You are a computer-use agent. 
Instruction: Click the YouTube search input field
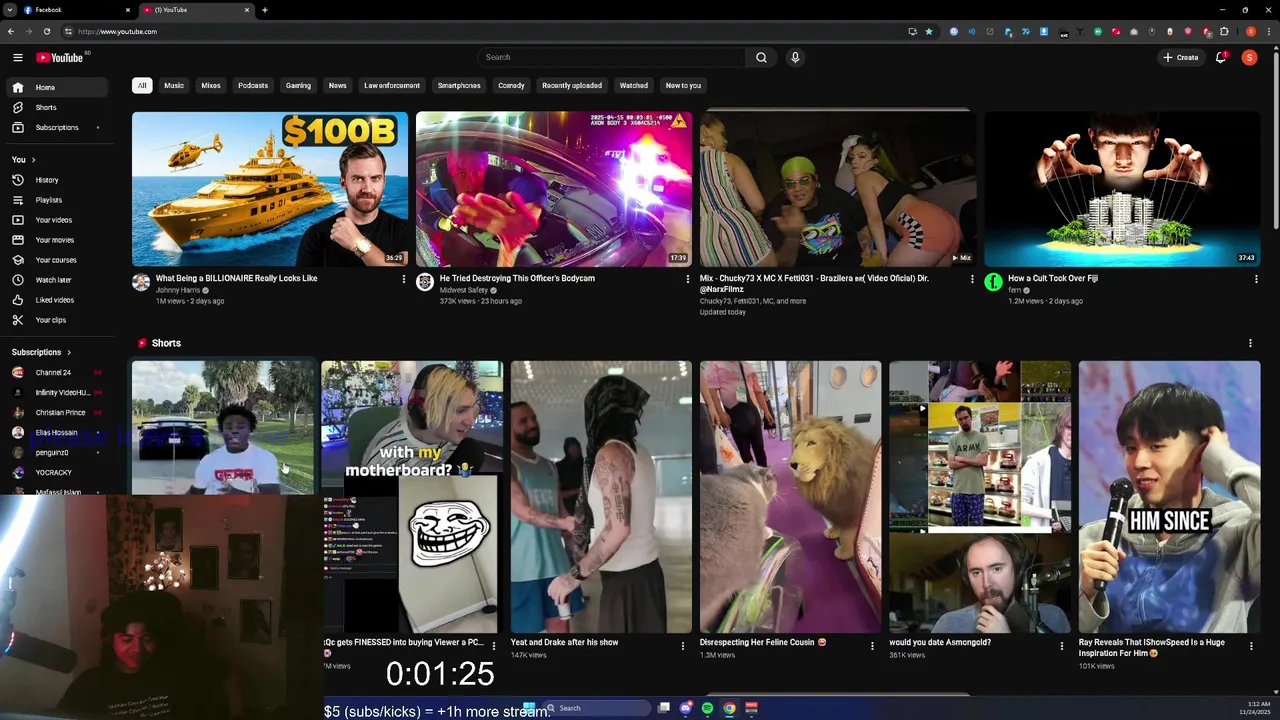611,57
